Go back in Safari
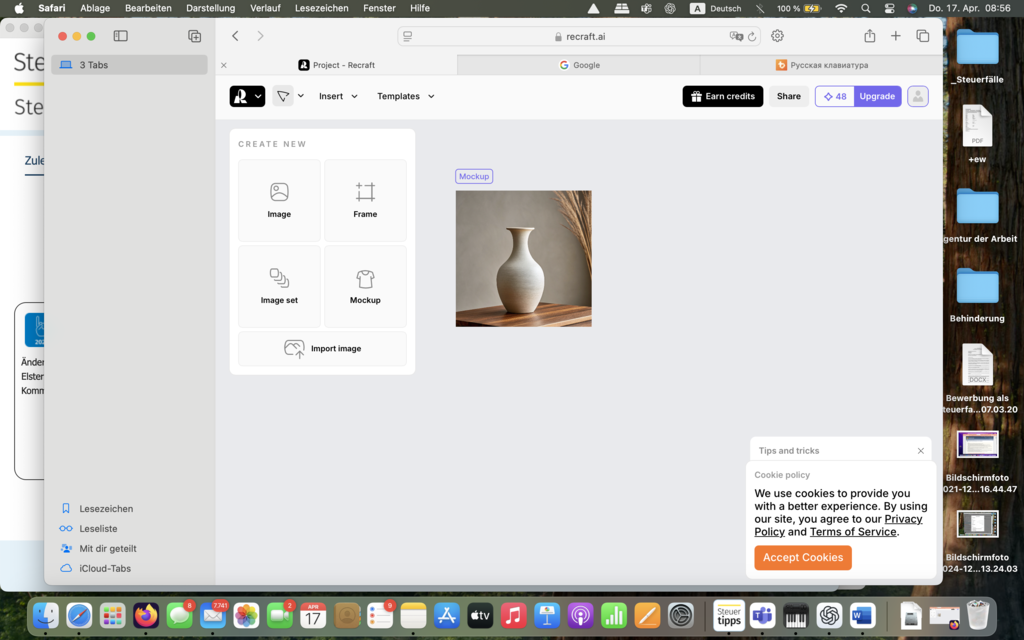The image size is (1024, 640). (235, 36)
